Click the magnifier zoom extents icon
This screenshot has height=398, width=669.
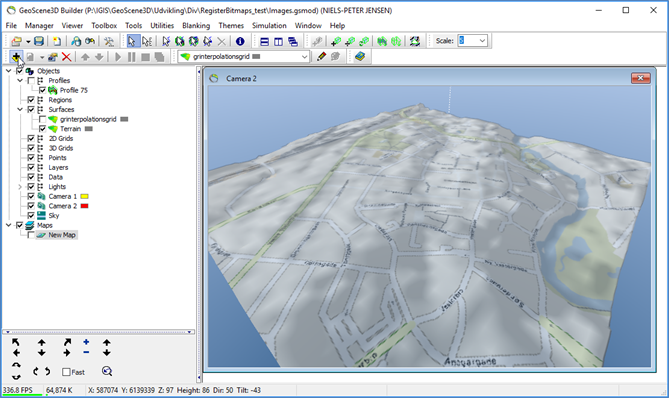tap(107, 372)
